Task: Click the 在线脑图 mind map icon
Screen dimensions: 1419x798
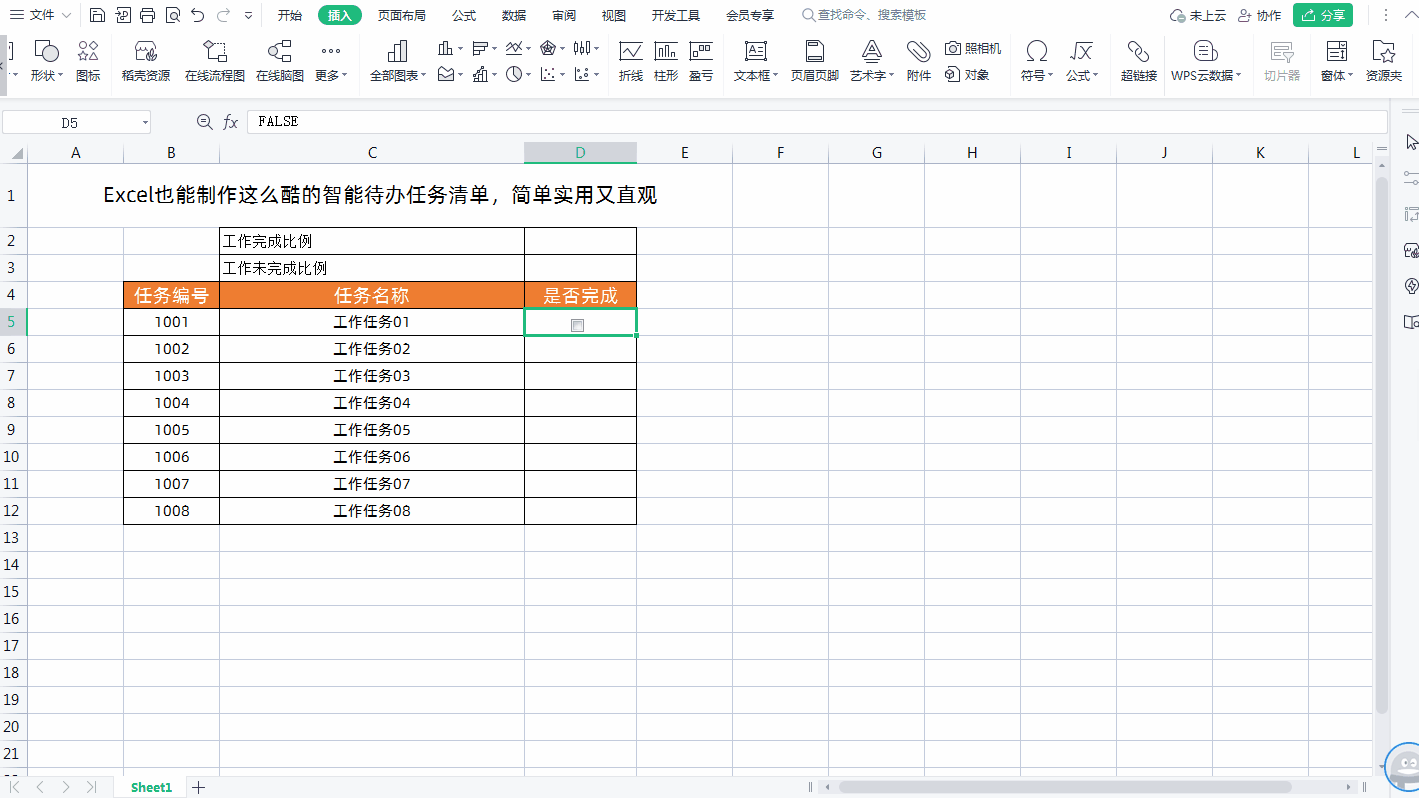Action: 280,60
